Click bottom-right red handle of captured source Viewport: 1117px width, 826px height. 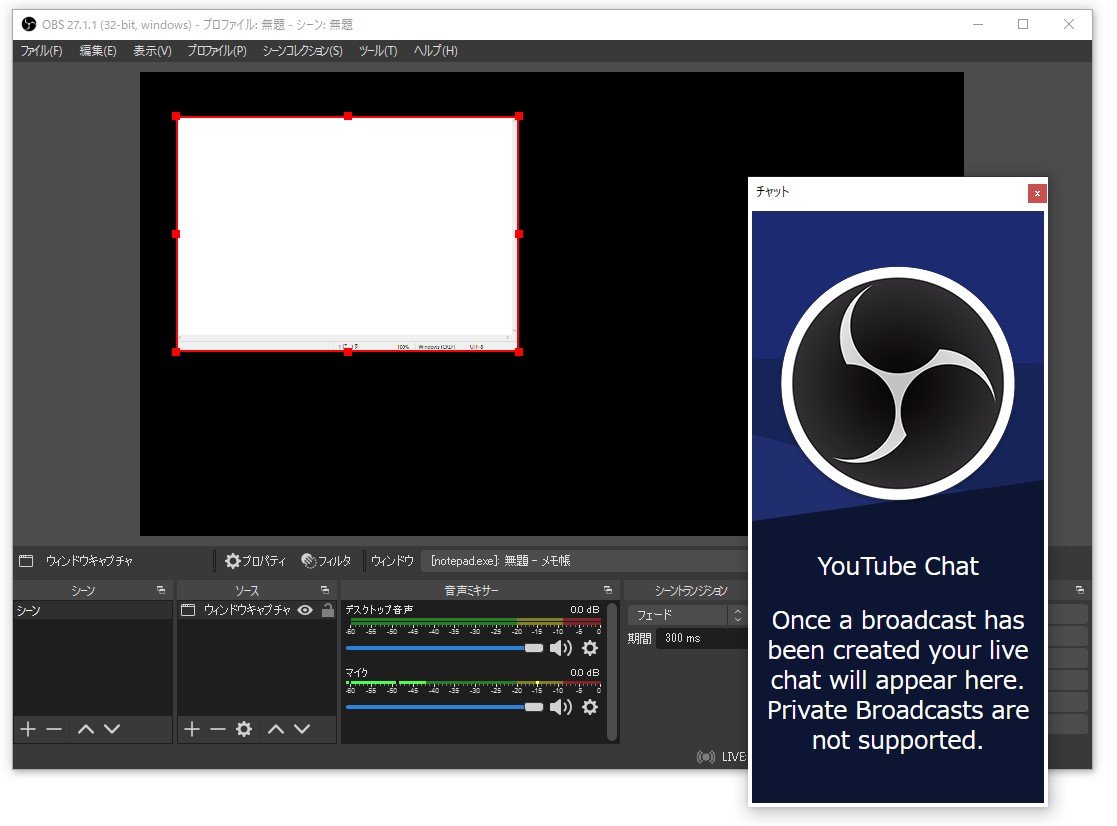click(519, 352)
